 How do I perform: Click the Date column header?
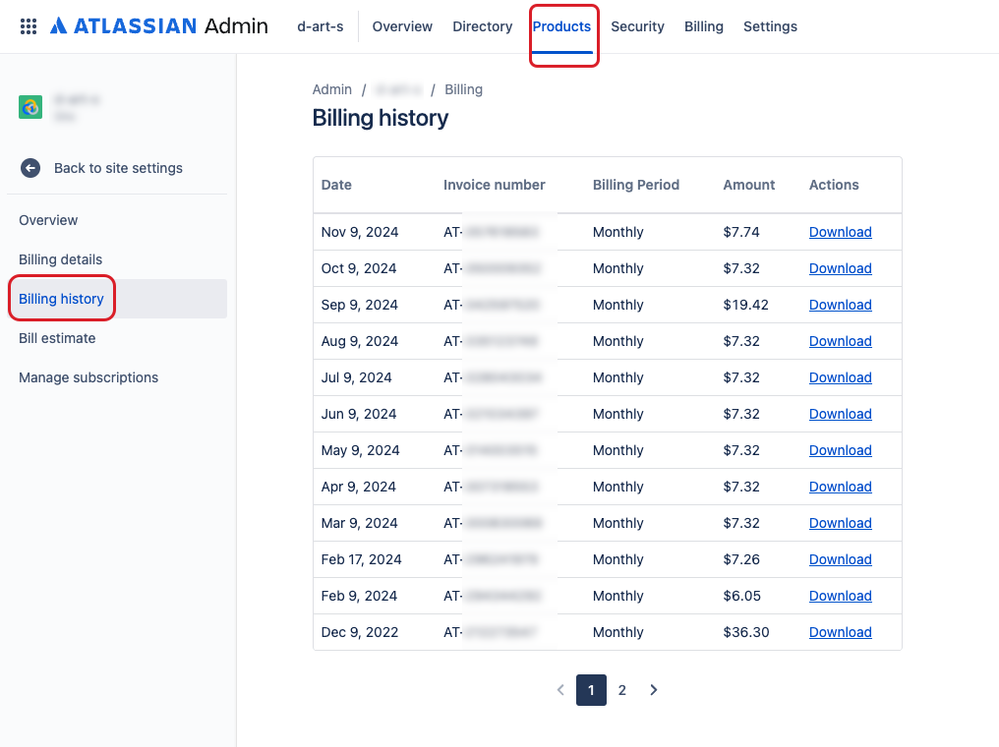tap(336, 185)
